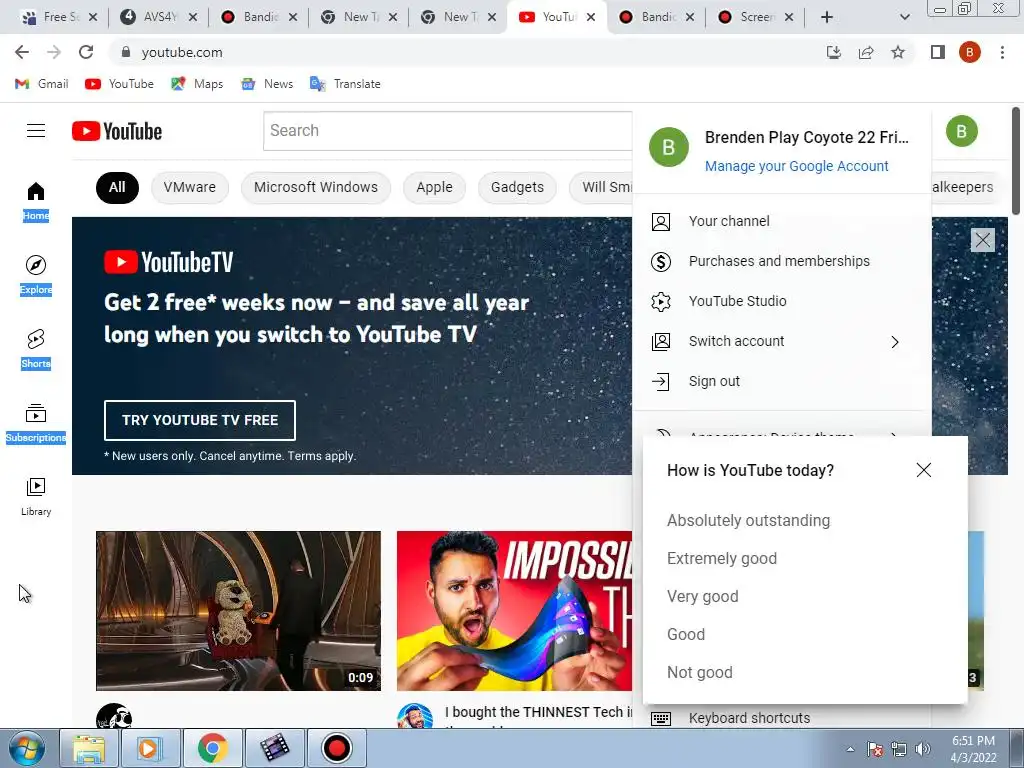1024x768 pixels.
Task: Open Subscriptions in the sidebar
Action: tap(36, 423)
